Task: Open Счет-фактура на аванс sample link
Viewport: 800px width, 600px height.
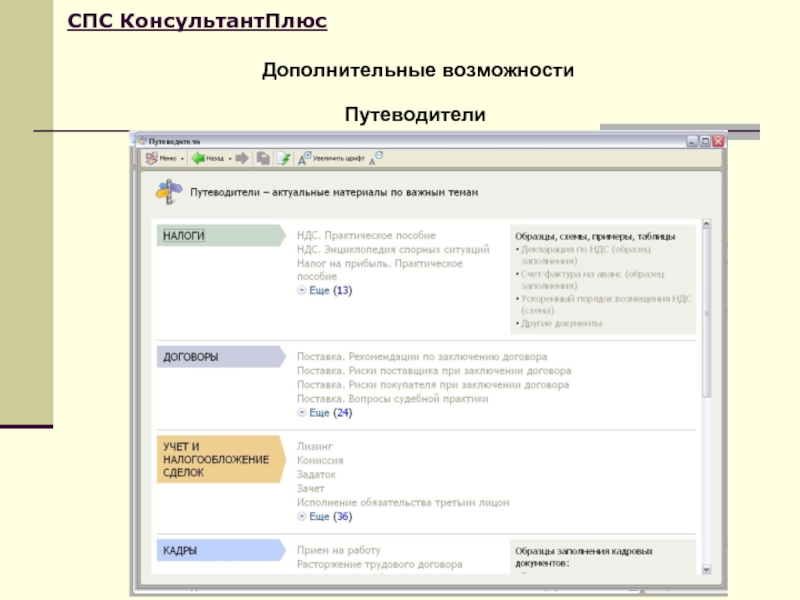Action: point(592,280)
